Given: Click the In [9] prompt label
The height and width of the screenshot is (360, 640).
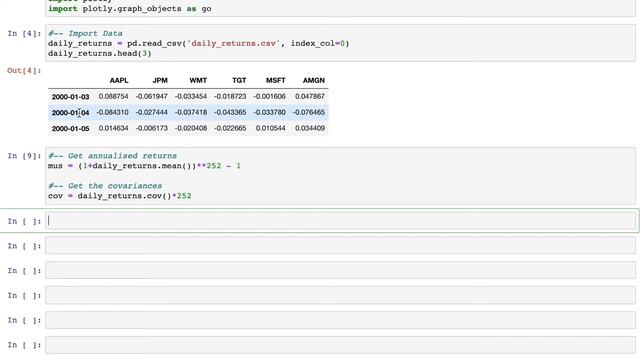Looking at the screenshot, I should pos(24,156).
